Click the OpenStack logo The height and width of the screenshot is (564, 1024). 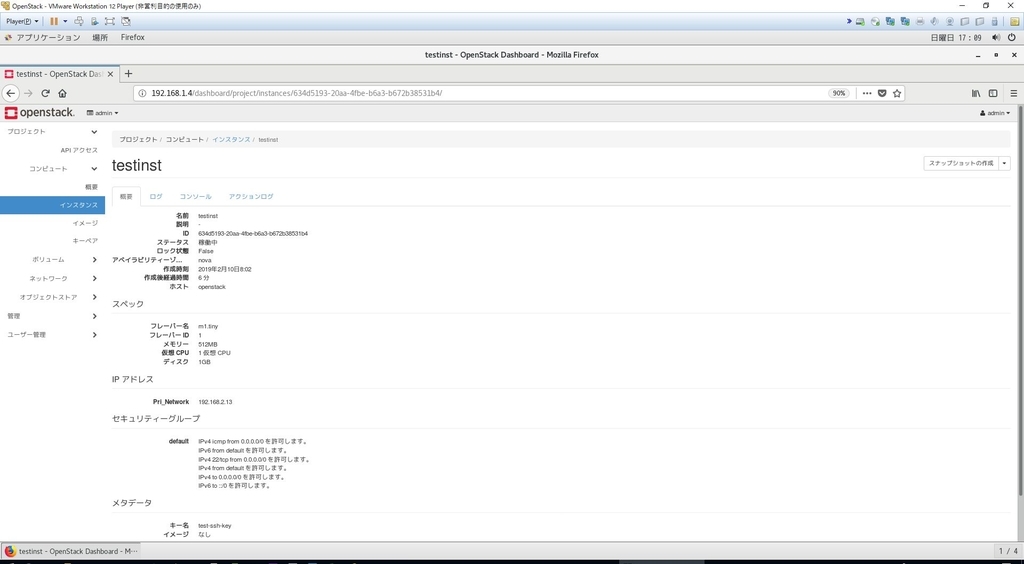[x=39, y=113]
